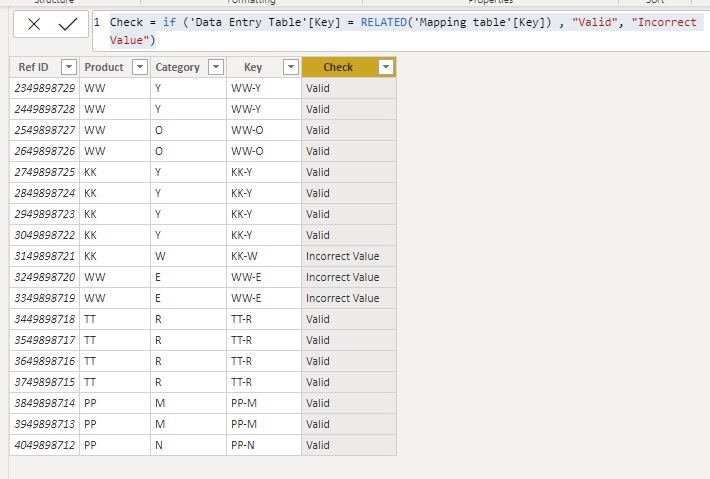This screenshot has height=479, width=710.
Task: Select Product TT cell for Ref ID 3449898718
Action: [115, 319]
